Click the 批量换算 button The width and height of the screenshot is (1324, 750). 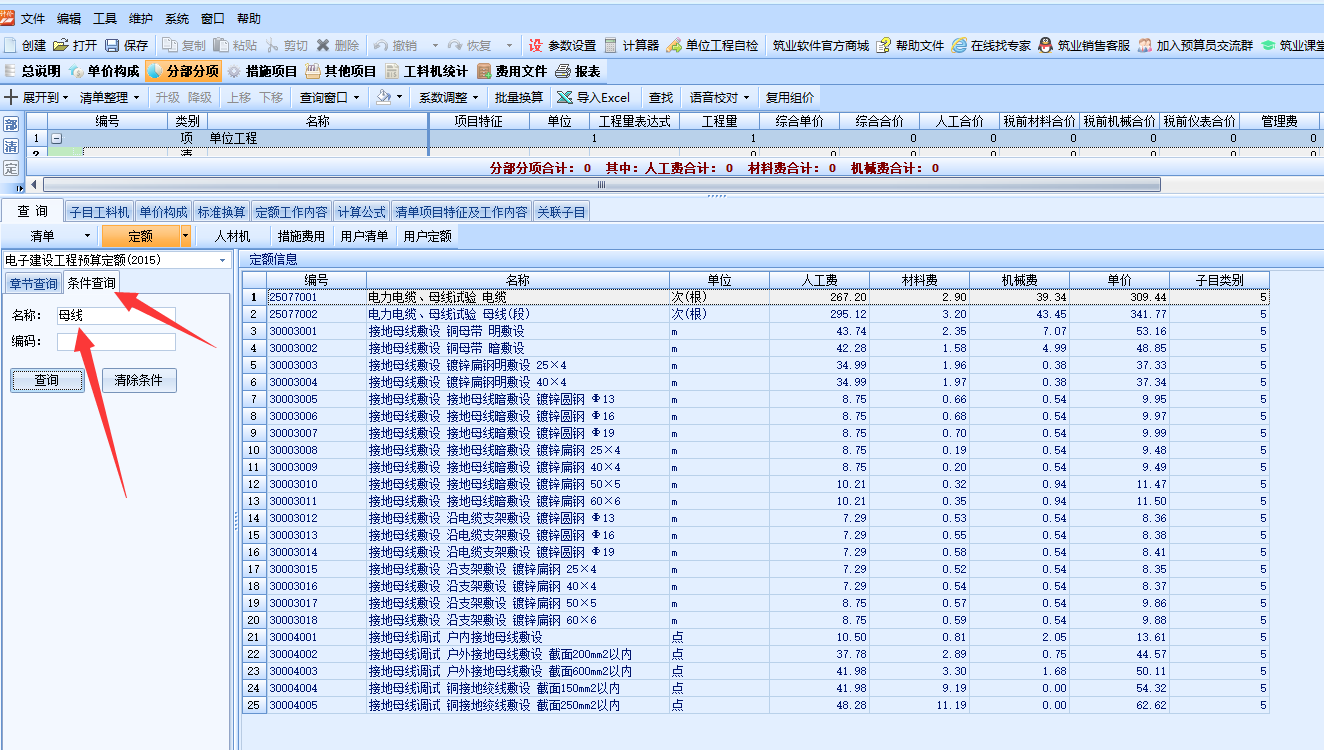click(519, 97)
